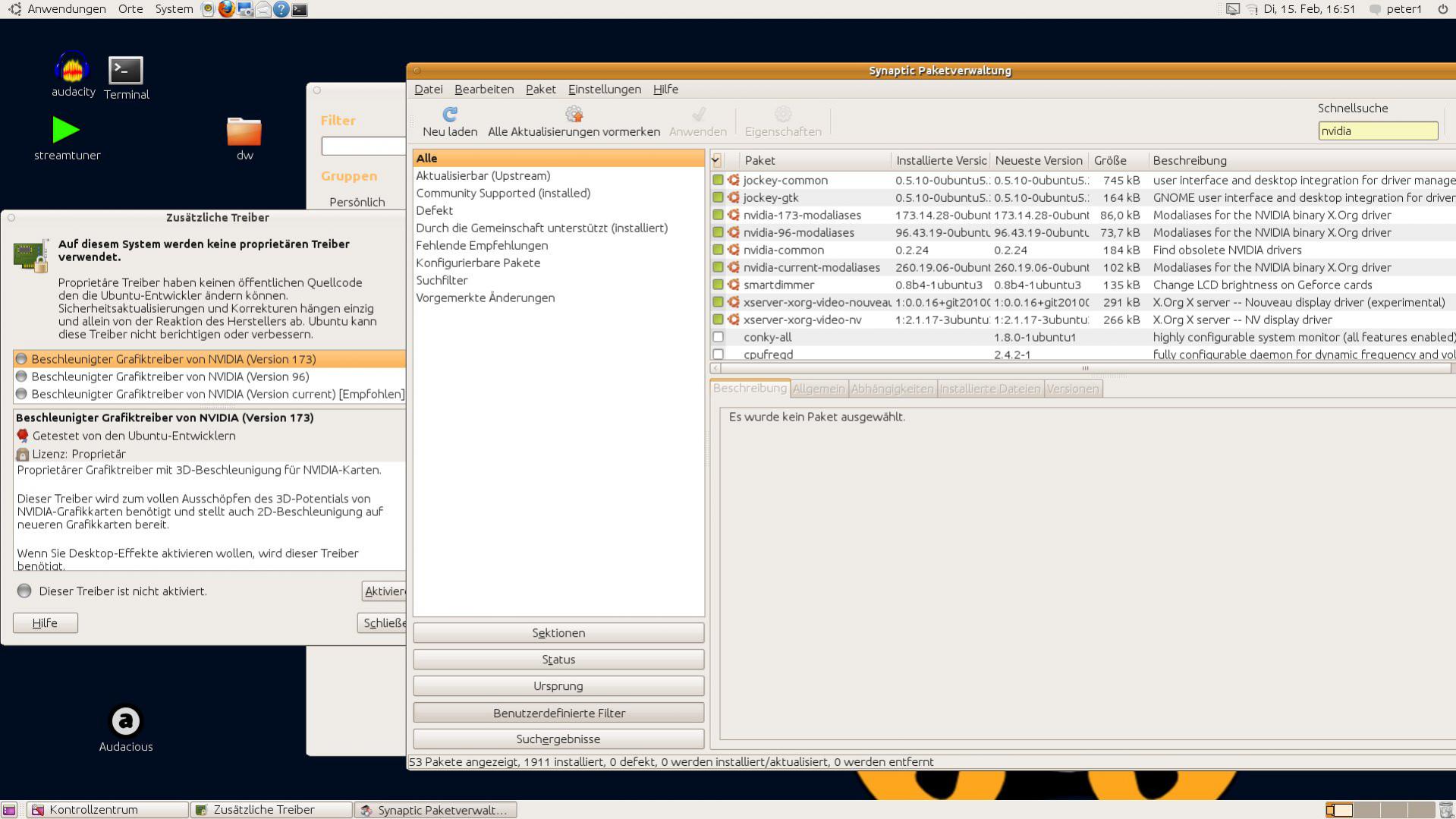The image size is (1456, 819).
Task: Select Vorgemerkte Änderungen filter
Action: (x=486, y=298)
